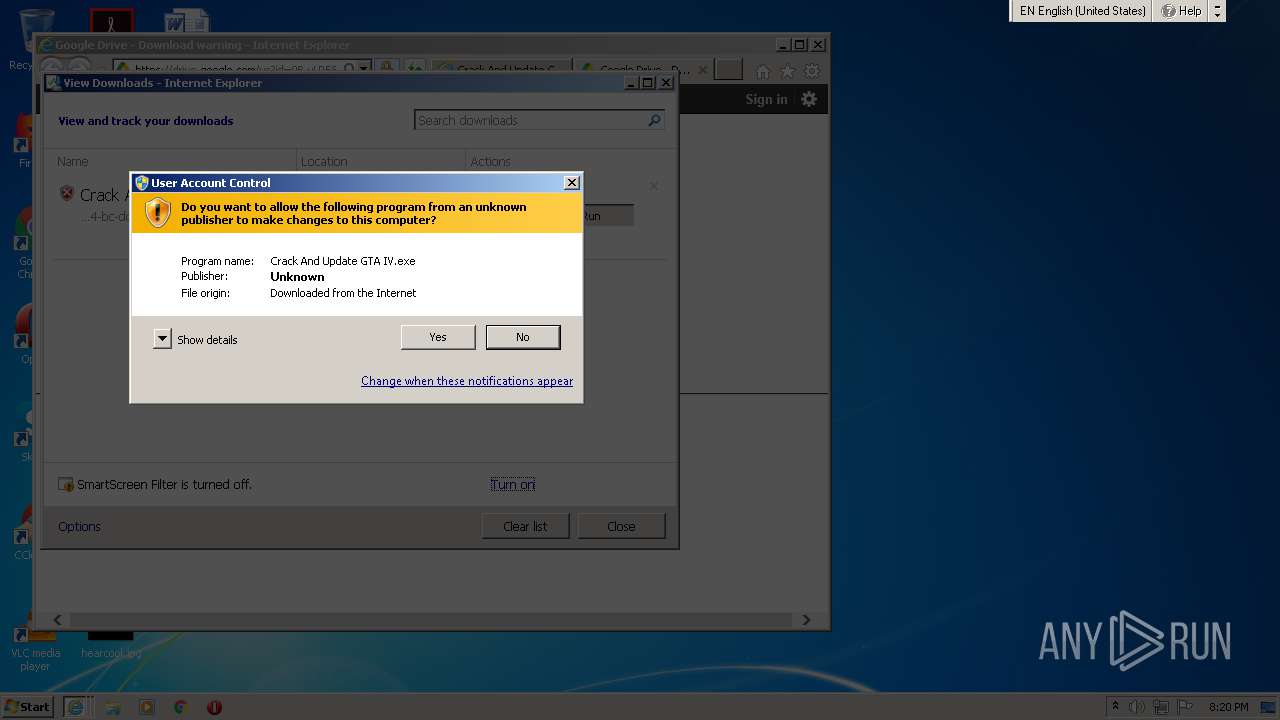Click Turn on SmartScreen Filter link
The image size is (1280, 720).
point(513,485)
